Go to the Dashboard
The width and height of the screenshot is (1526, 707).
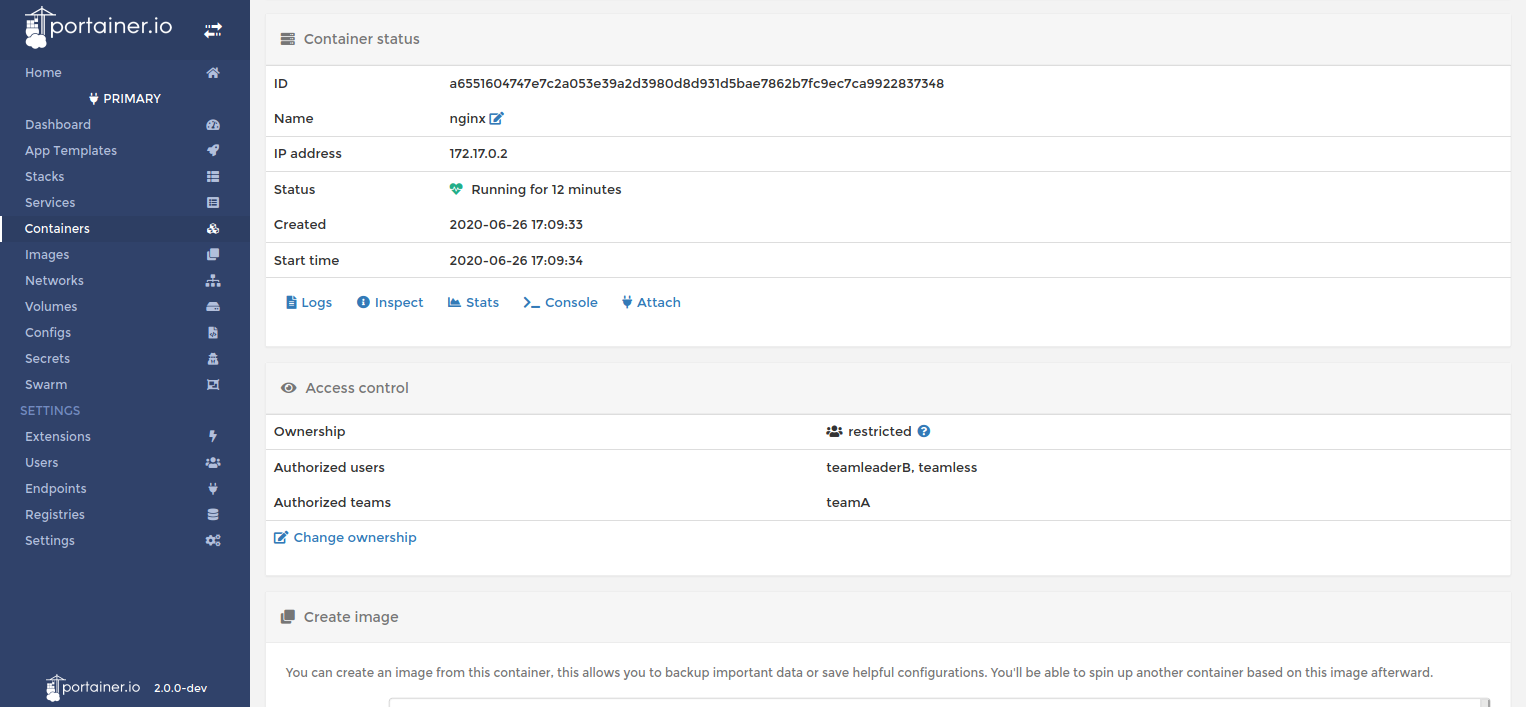click(x=58, y=124)
